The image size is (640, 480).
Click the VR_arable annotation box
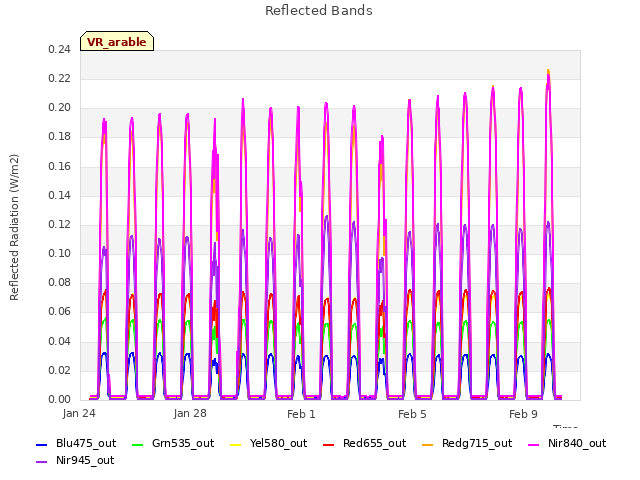point(117,41)
